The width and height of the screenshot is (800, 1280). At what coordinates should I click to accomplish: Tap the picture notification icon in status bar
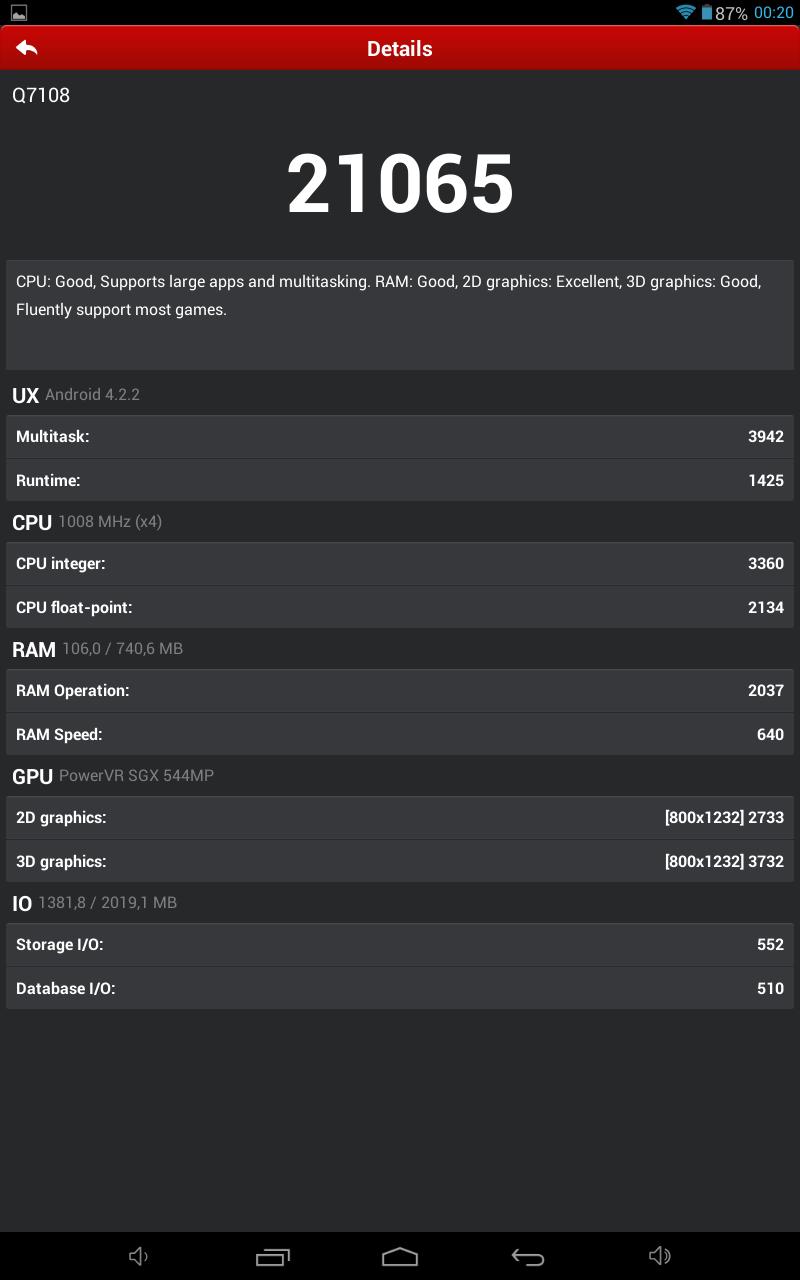tap(19, 13)
